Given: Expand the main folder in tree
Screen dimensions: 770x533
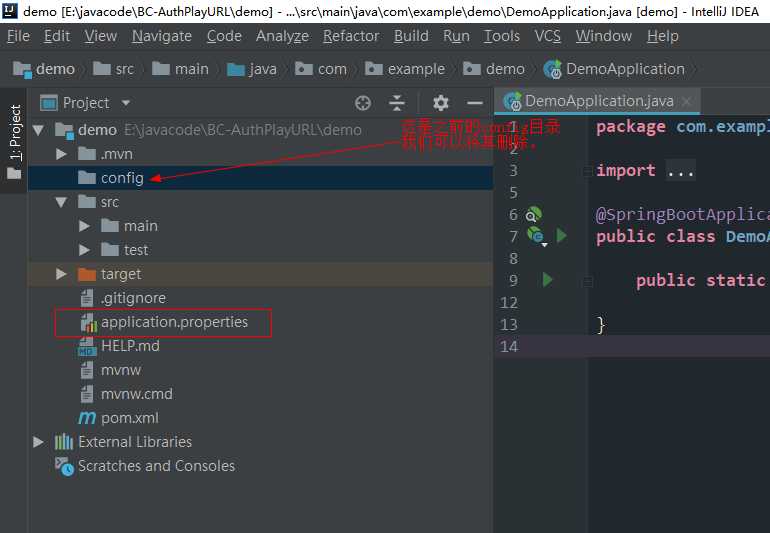Looking at the screenshot, I should point(84,226).
